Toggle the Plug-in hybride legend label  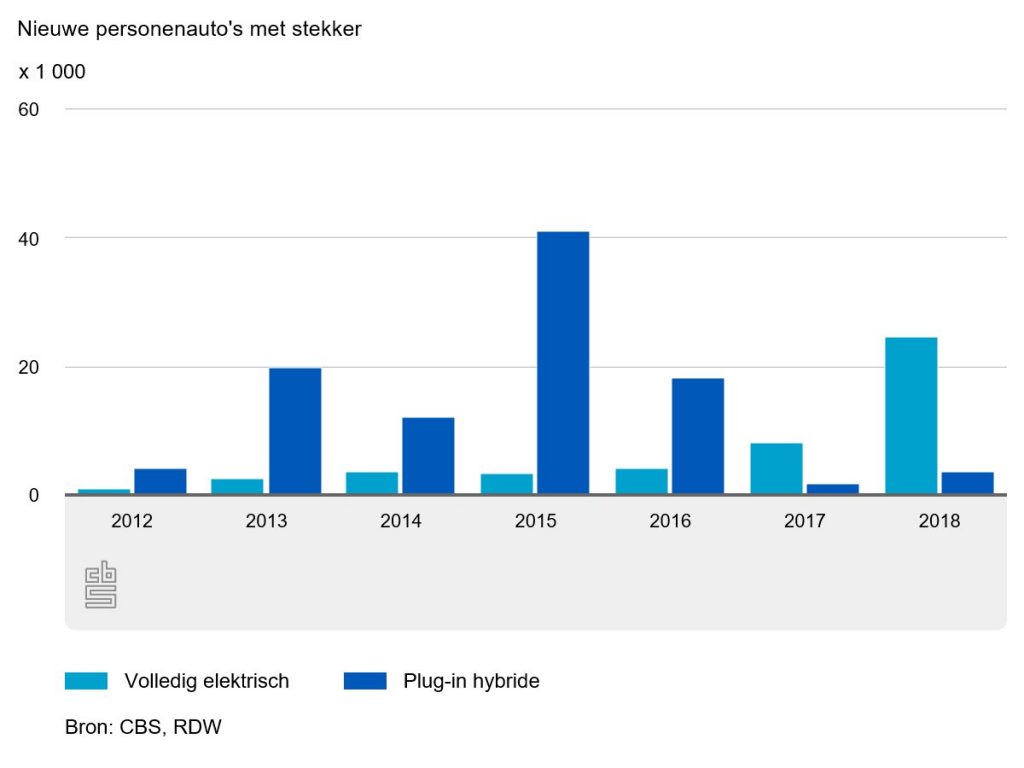click(471, 681)
